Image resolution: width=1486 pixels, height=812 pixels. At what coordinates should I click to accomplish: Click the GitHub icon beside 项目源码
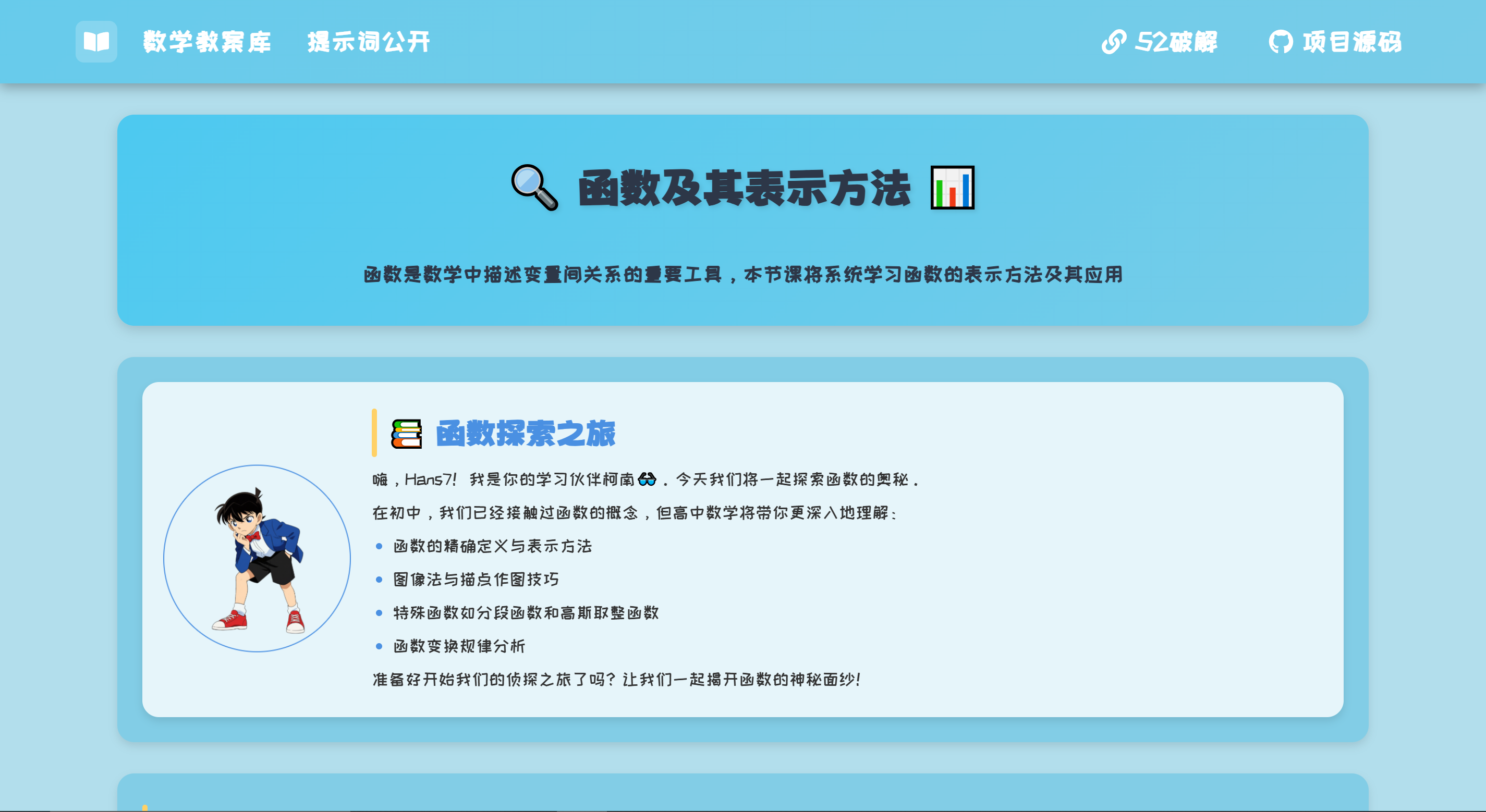(1281, 42)
